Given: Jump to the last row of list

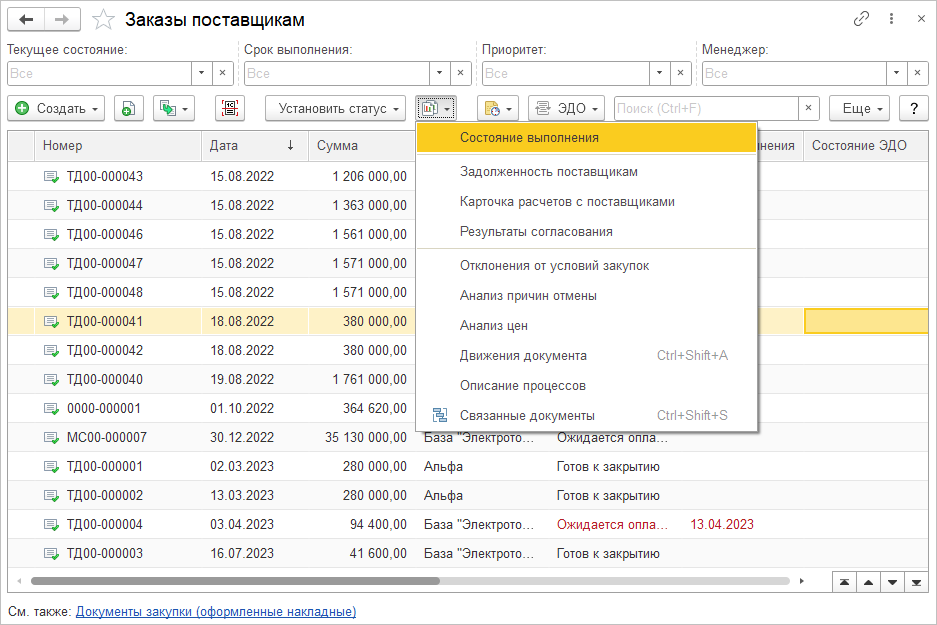Looking at the screenshot, I should pos(914,582).
